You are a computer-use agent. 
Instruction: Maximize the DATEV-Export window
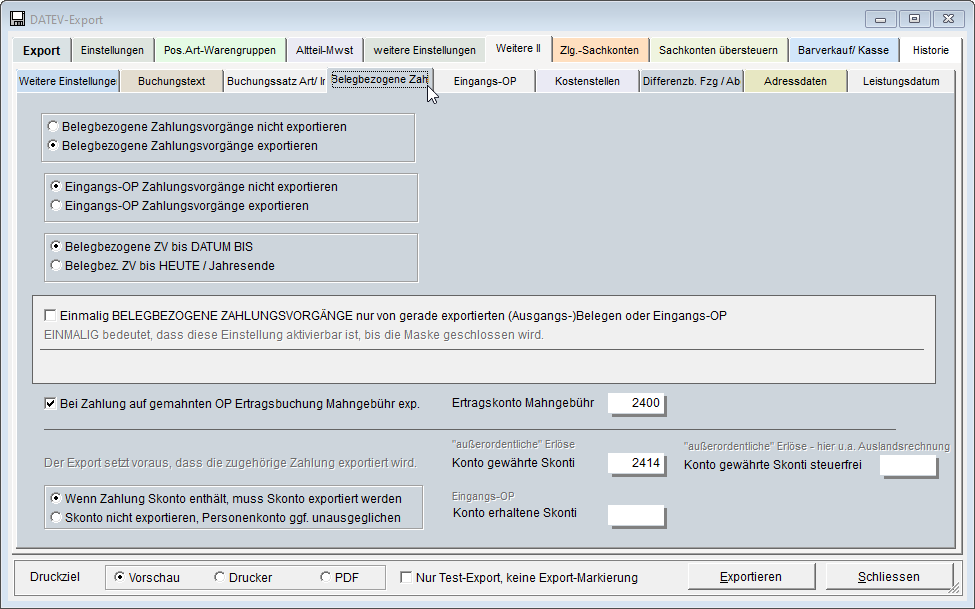pyautogui.click(x=914, y=19)
